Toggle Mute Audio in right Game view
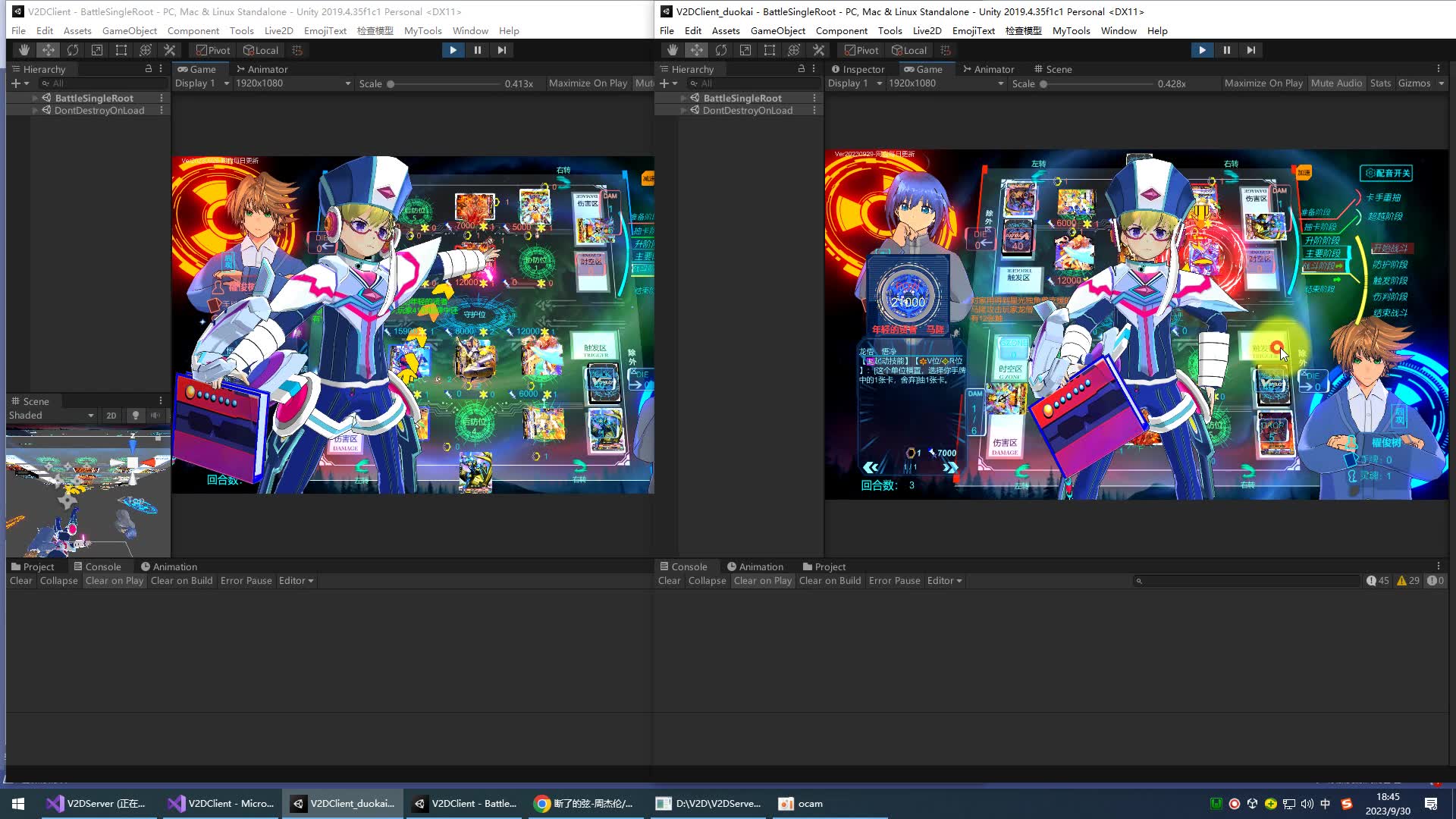The width and height of the screenshot is (1456, 819). (1337, 83)
